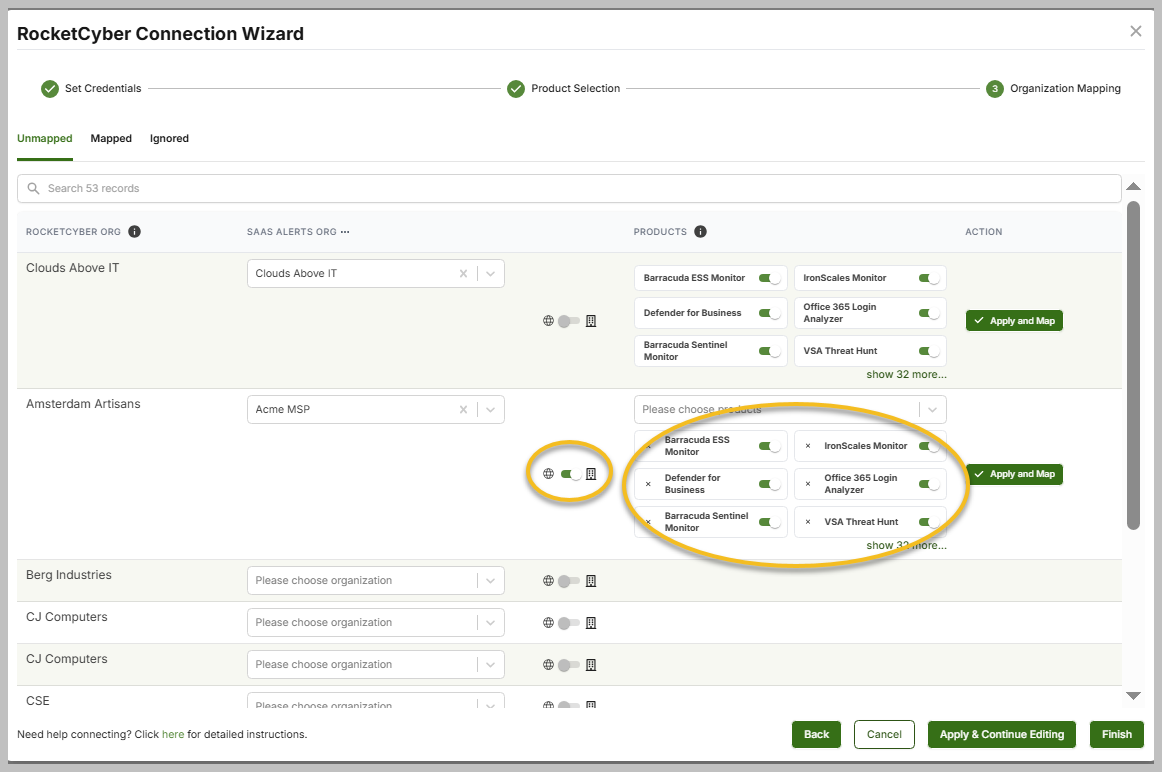
Task: Click the step 3 Organization Mapping circle
Action: [995, 89]
